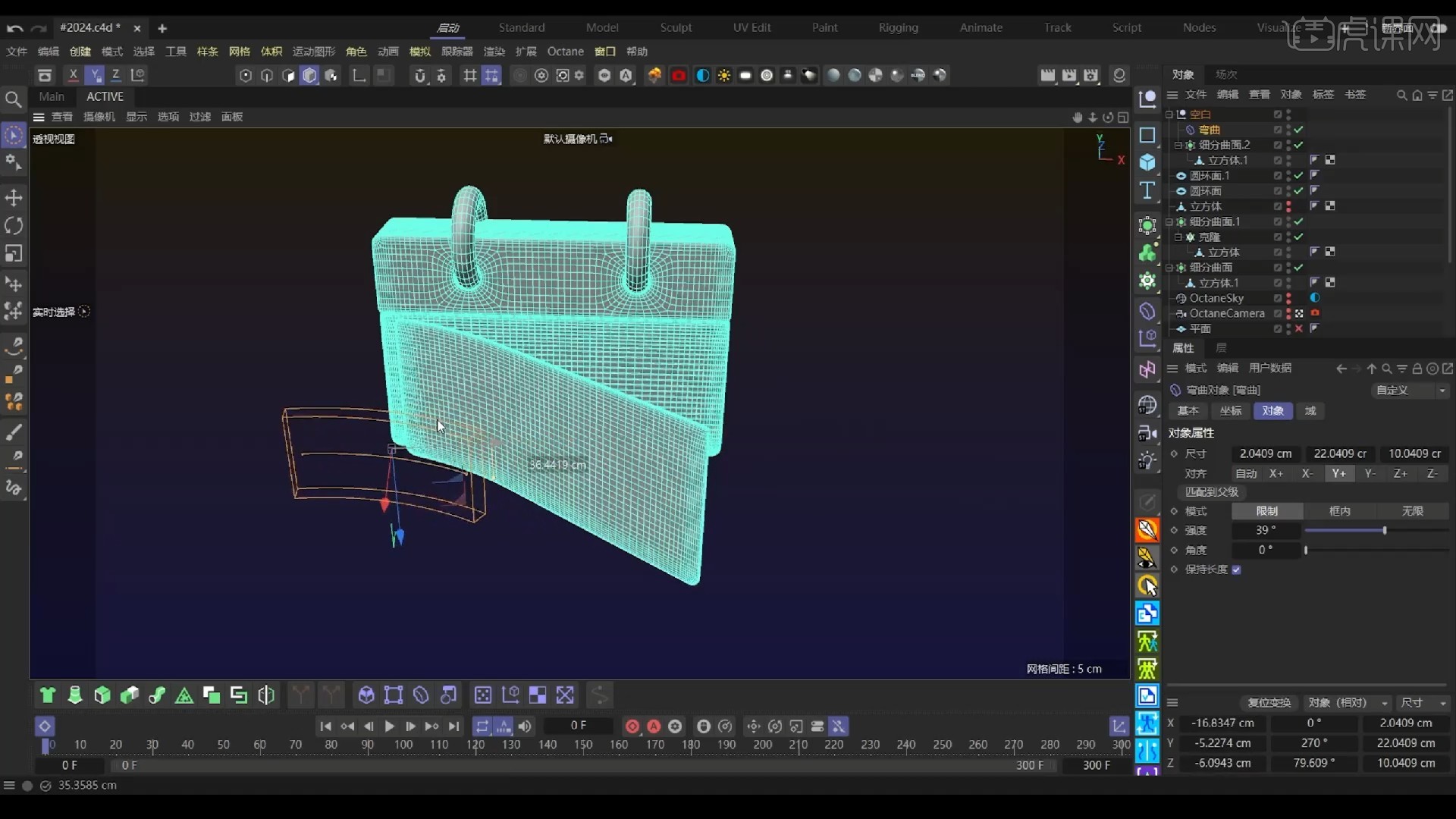Open a new document tab with plus

[x=162, y=28]
